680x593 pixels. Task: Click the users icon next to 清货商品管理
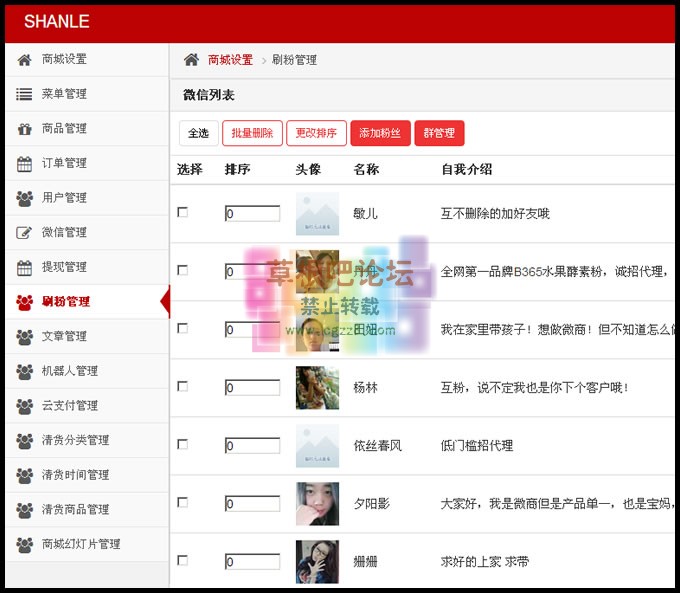24,510
